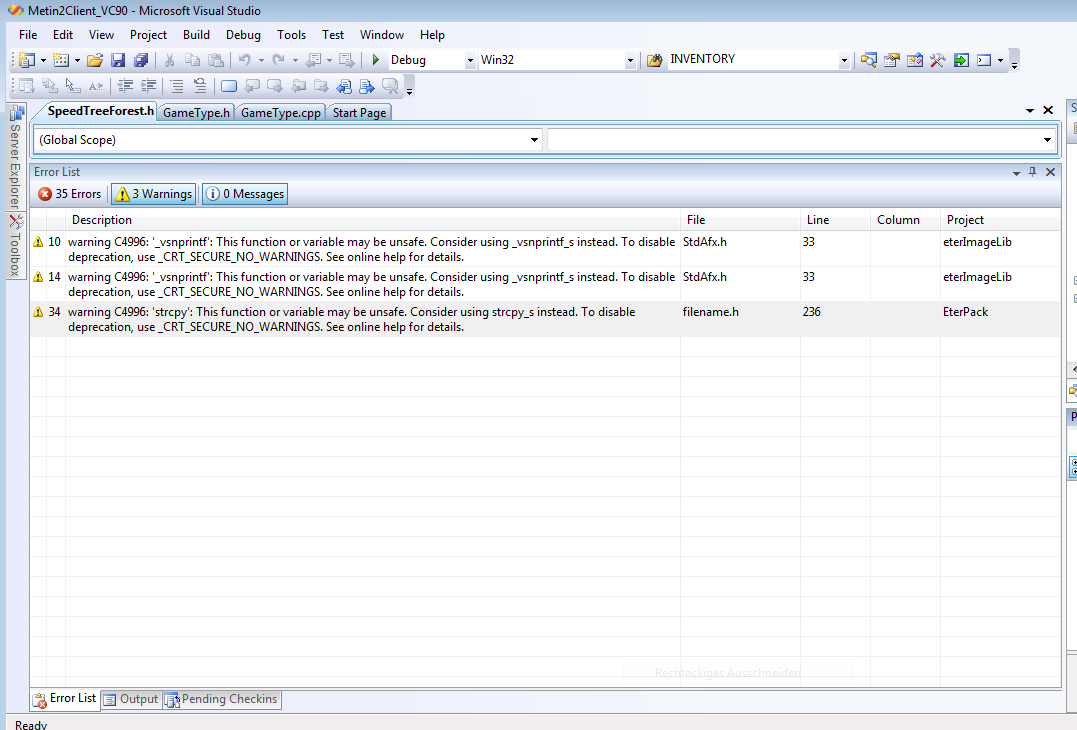The image size is (1077, 730).
Task: Click the Display Parameter Info icon
Action: point(50,86)
